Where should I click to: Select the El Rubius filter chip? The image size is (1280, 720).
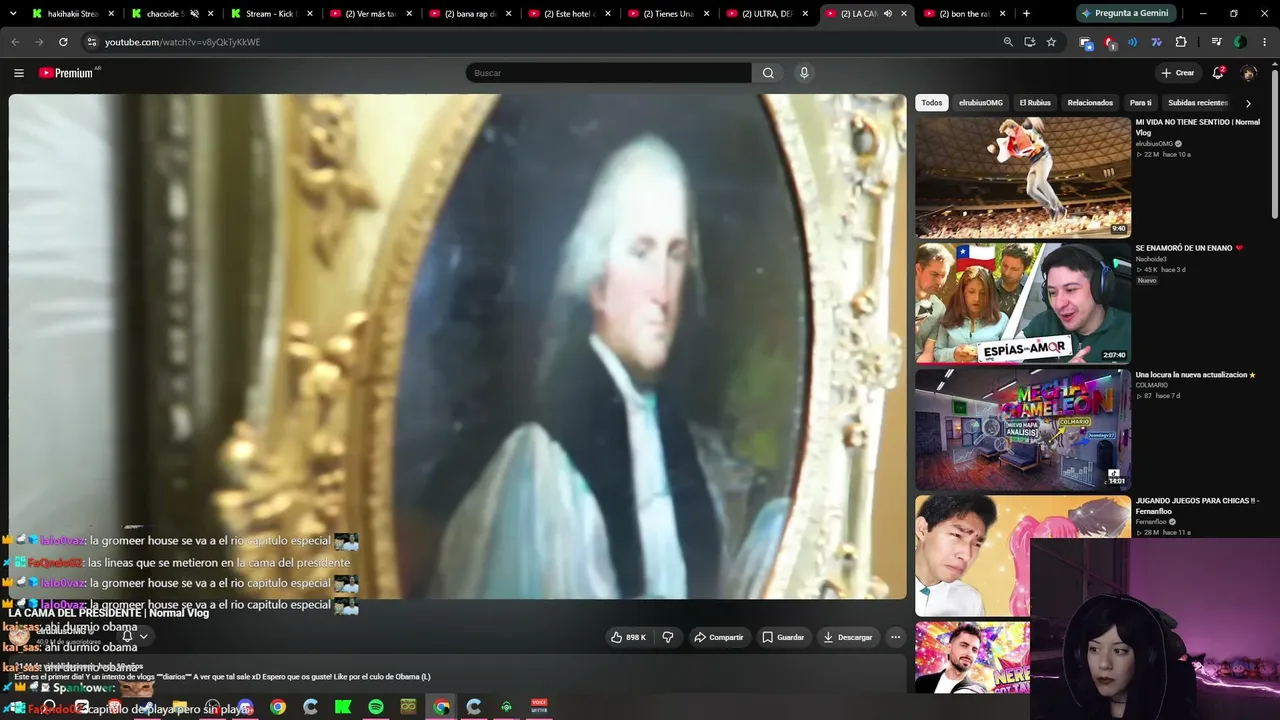(x=1035, y=103)
